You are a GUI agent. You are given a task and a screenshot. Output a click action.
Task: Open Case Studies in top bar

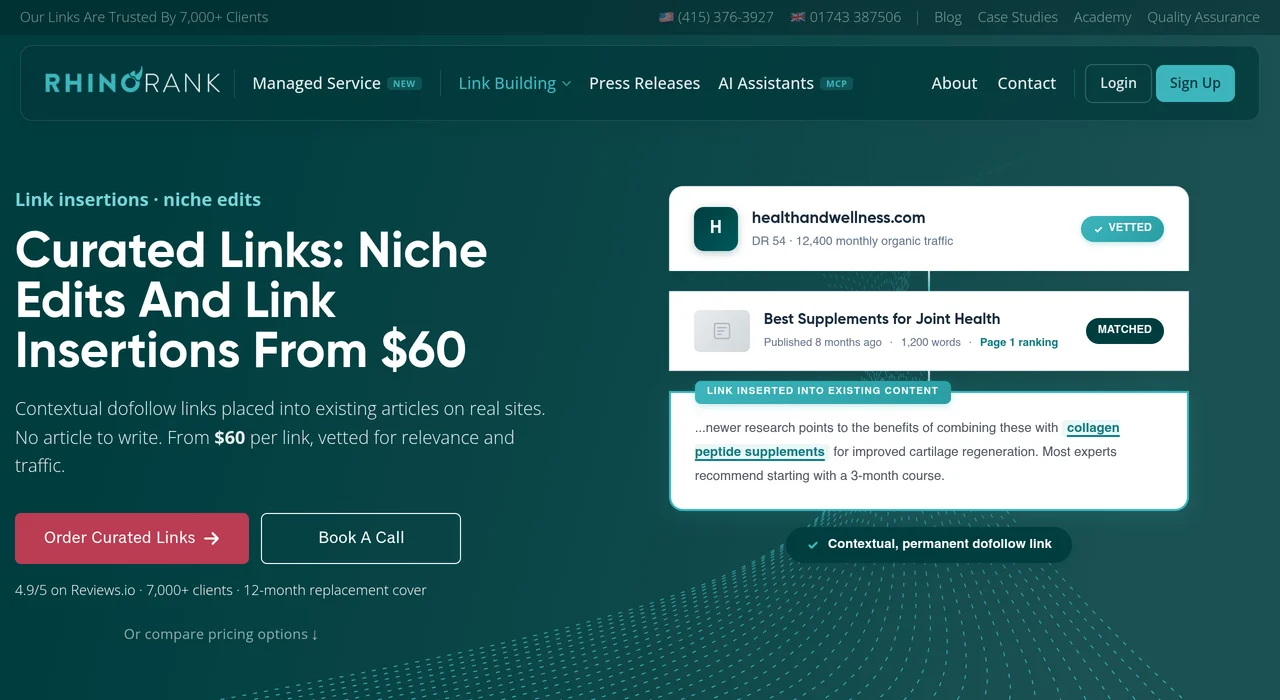1017,17
